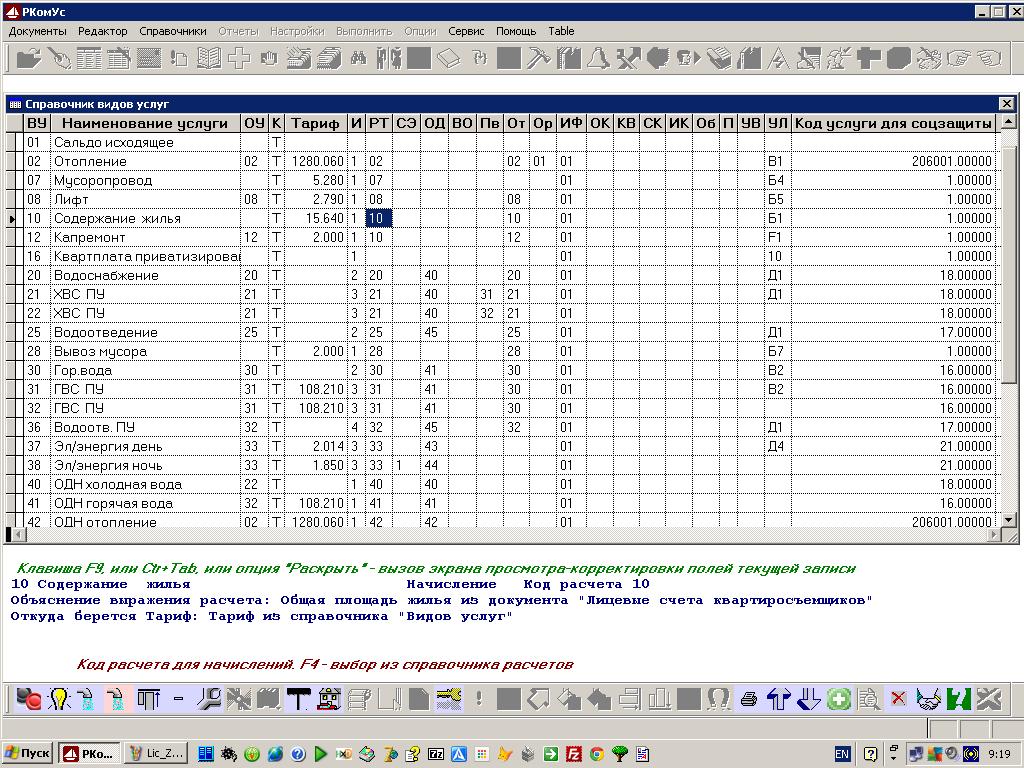
Task: Click the Тариф column header
Action: point(315,123)
